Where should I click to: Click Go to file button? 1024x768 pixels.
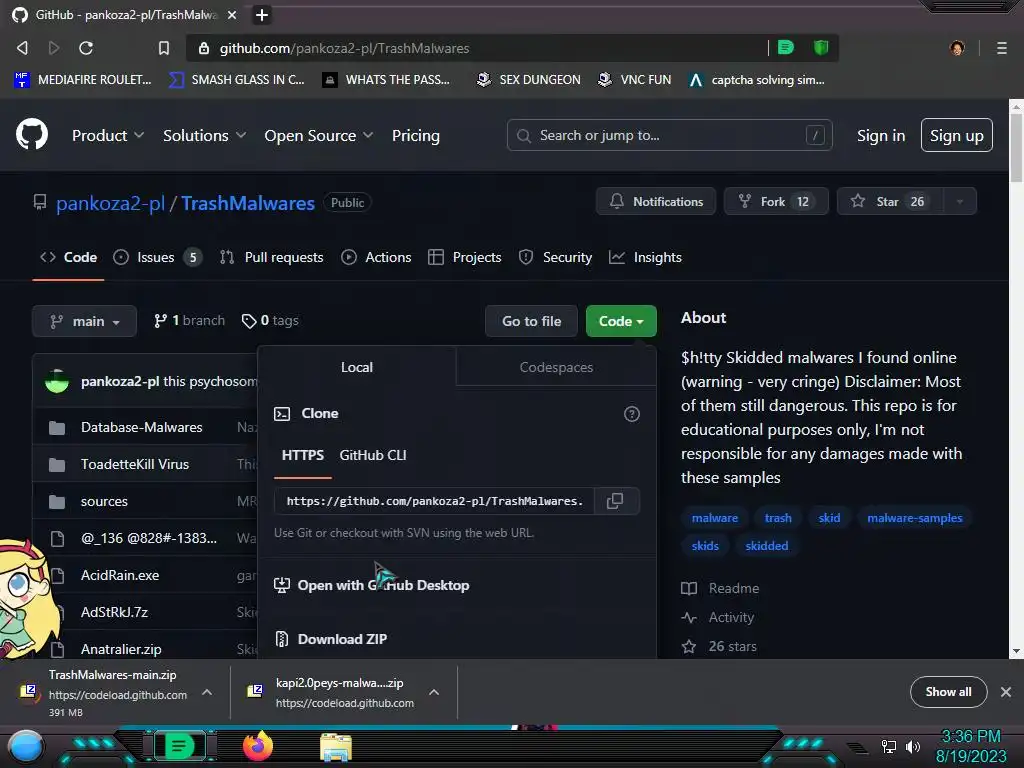coord(531,321)
